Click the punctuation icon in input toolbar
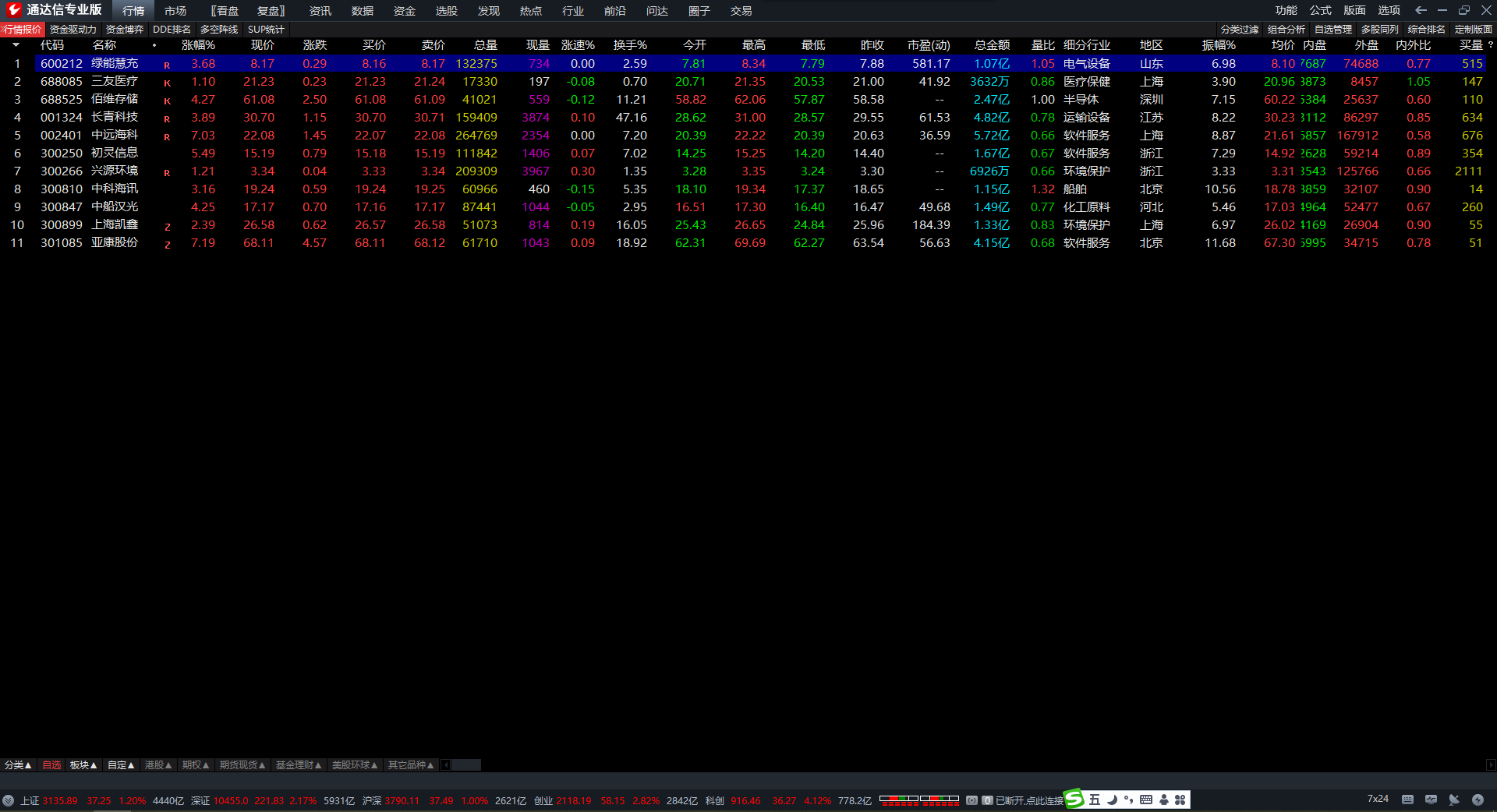This screenshot has height=812, width=1497. coord(1128,800)
